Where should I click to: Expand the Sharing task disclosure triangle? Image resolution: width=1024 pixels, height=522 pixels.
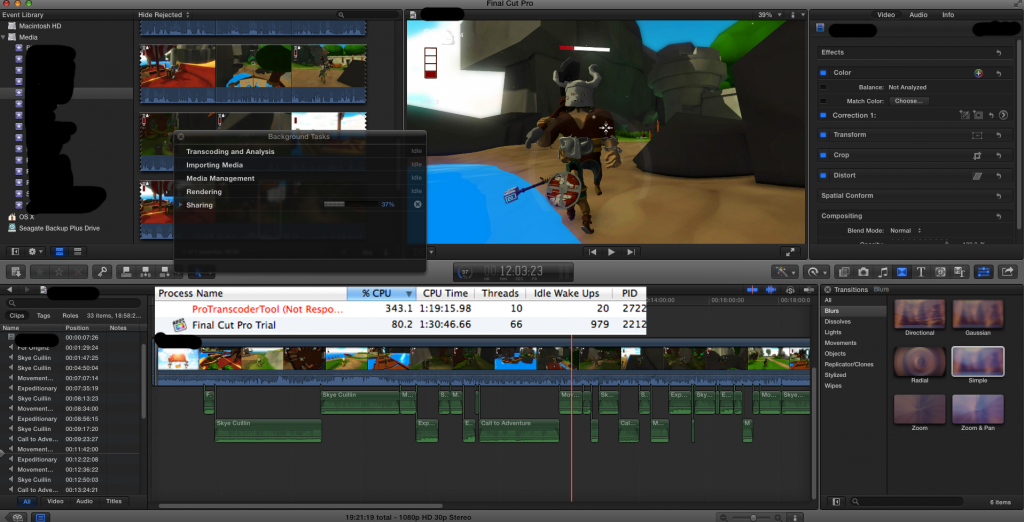point(180,205)
